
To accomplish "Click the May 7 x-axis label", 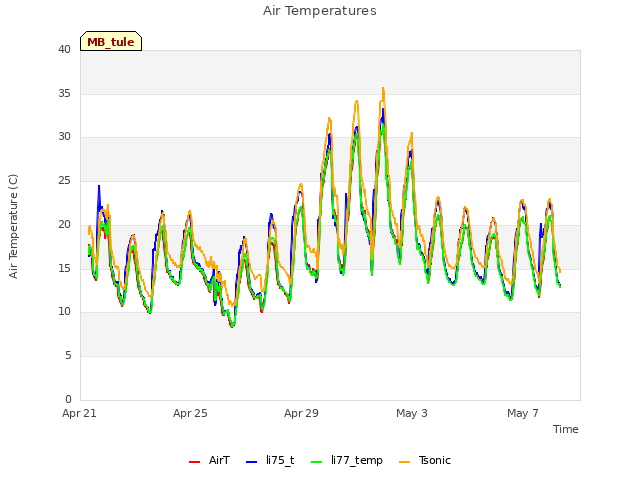I will [x=523, y=413].
